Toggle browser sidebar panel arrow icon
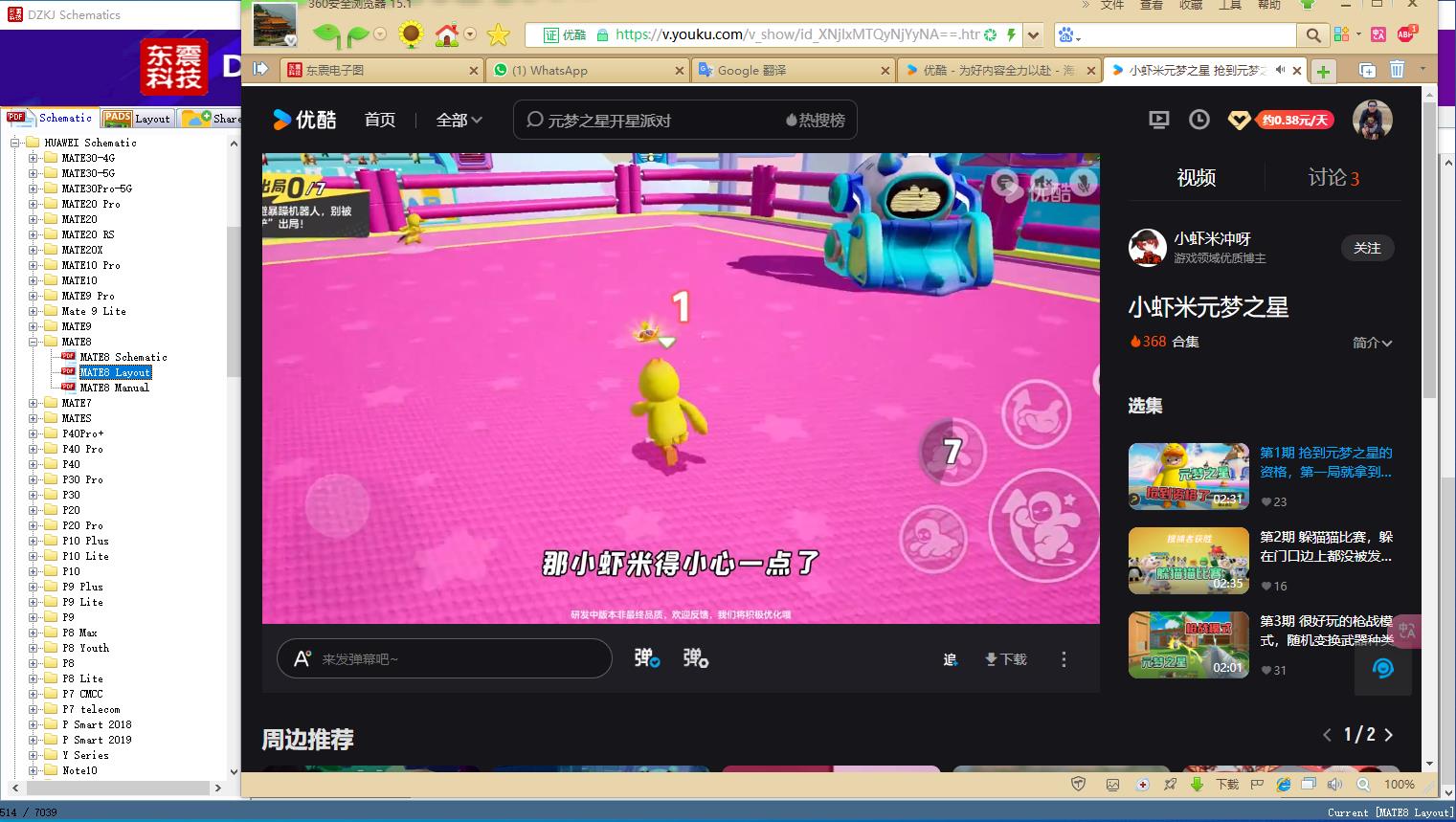This screenshot has width=1456, height=822. tap(260, 69)
